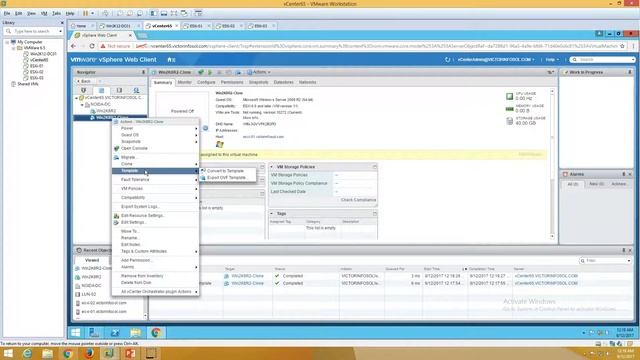Choose Export OVF Template in submenu

point(226,178)
